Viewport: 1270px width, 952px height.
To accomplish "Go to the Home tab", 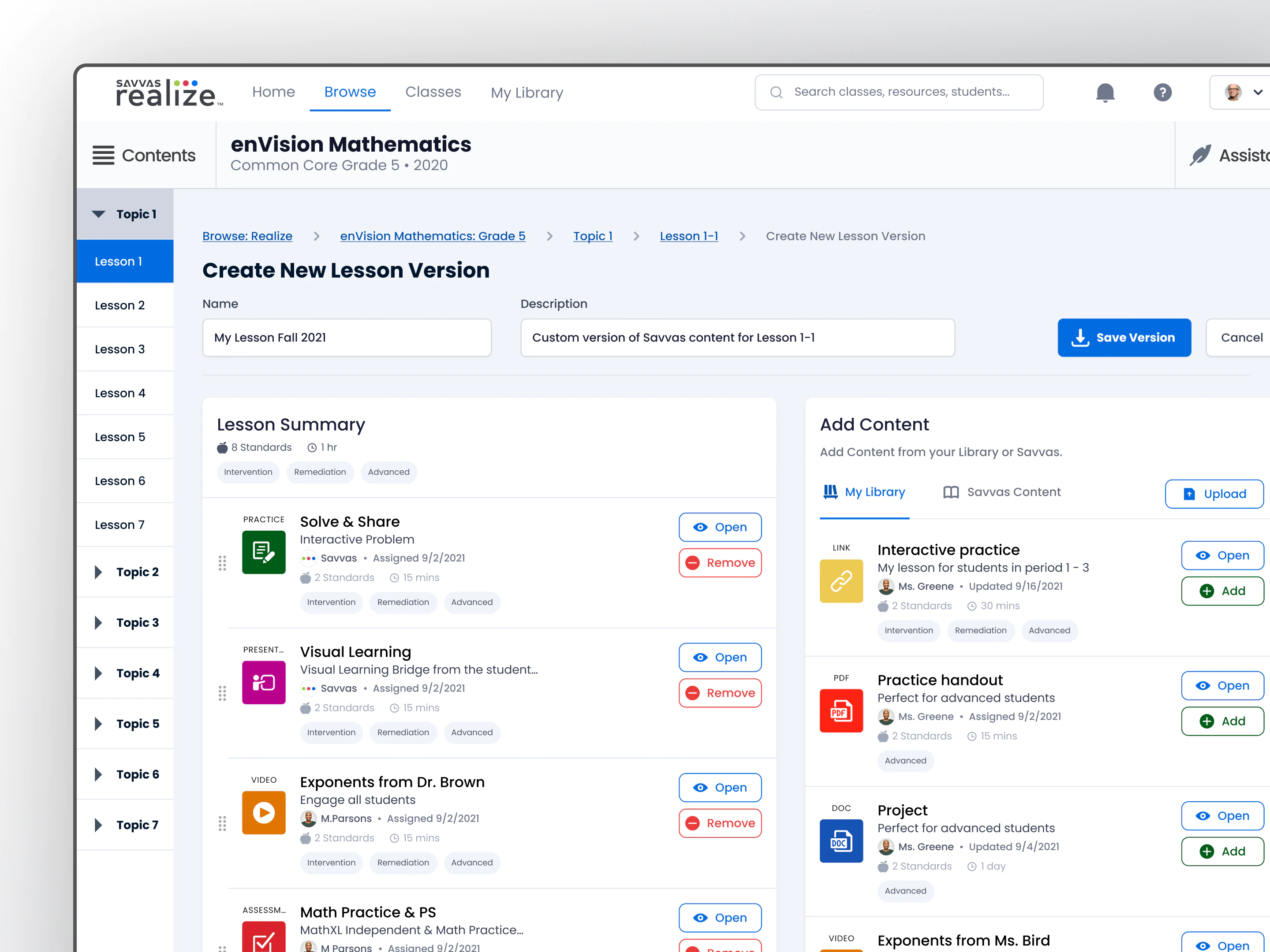I will pos(273,92).
